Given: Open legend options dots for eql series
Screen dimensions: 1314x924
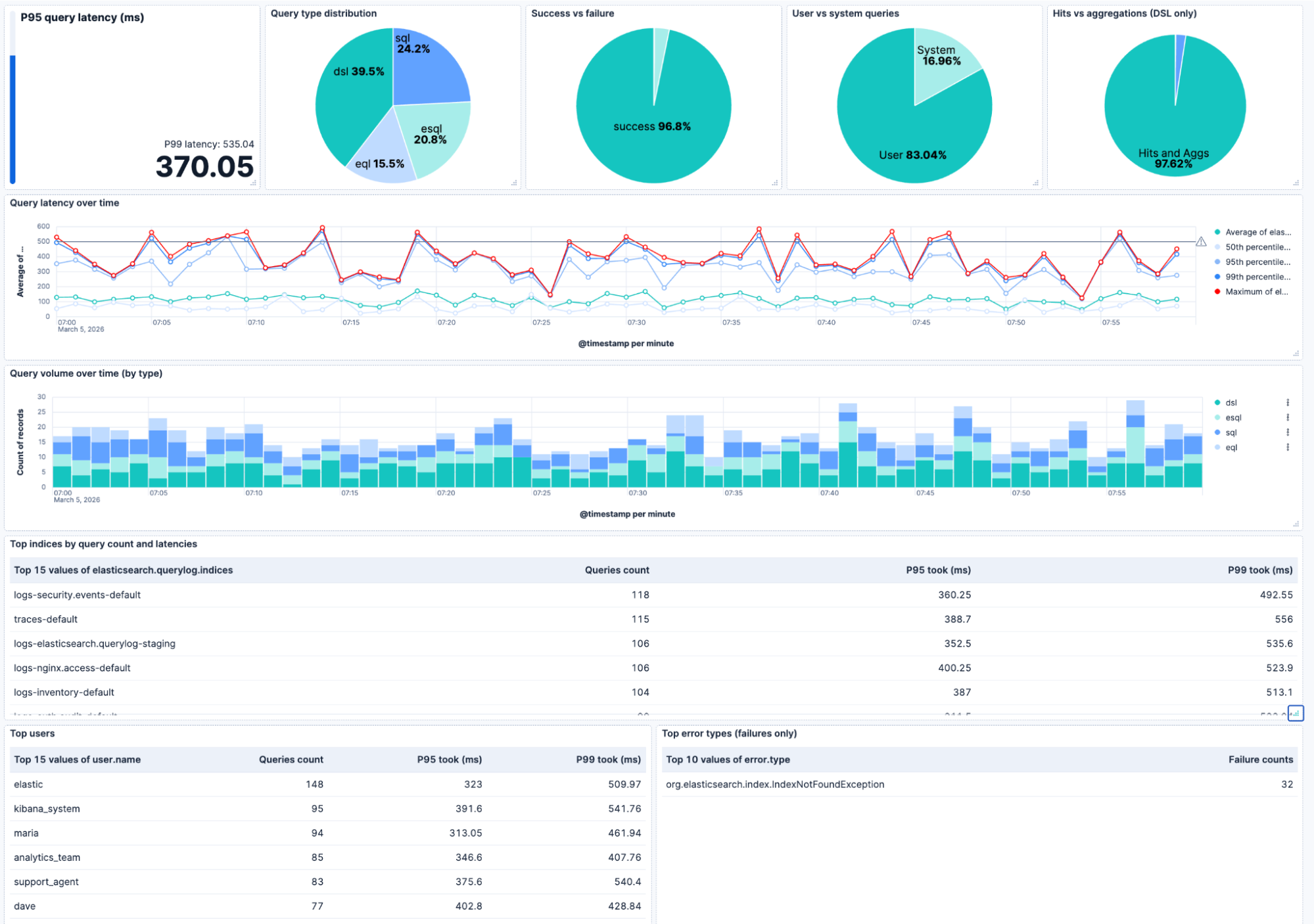Looking at the screenshot, I should coord(1287,448).
